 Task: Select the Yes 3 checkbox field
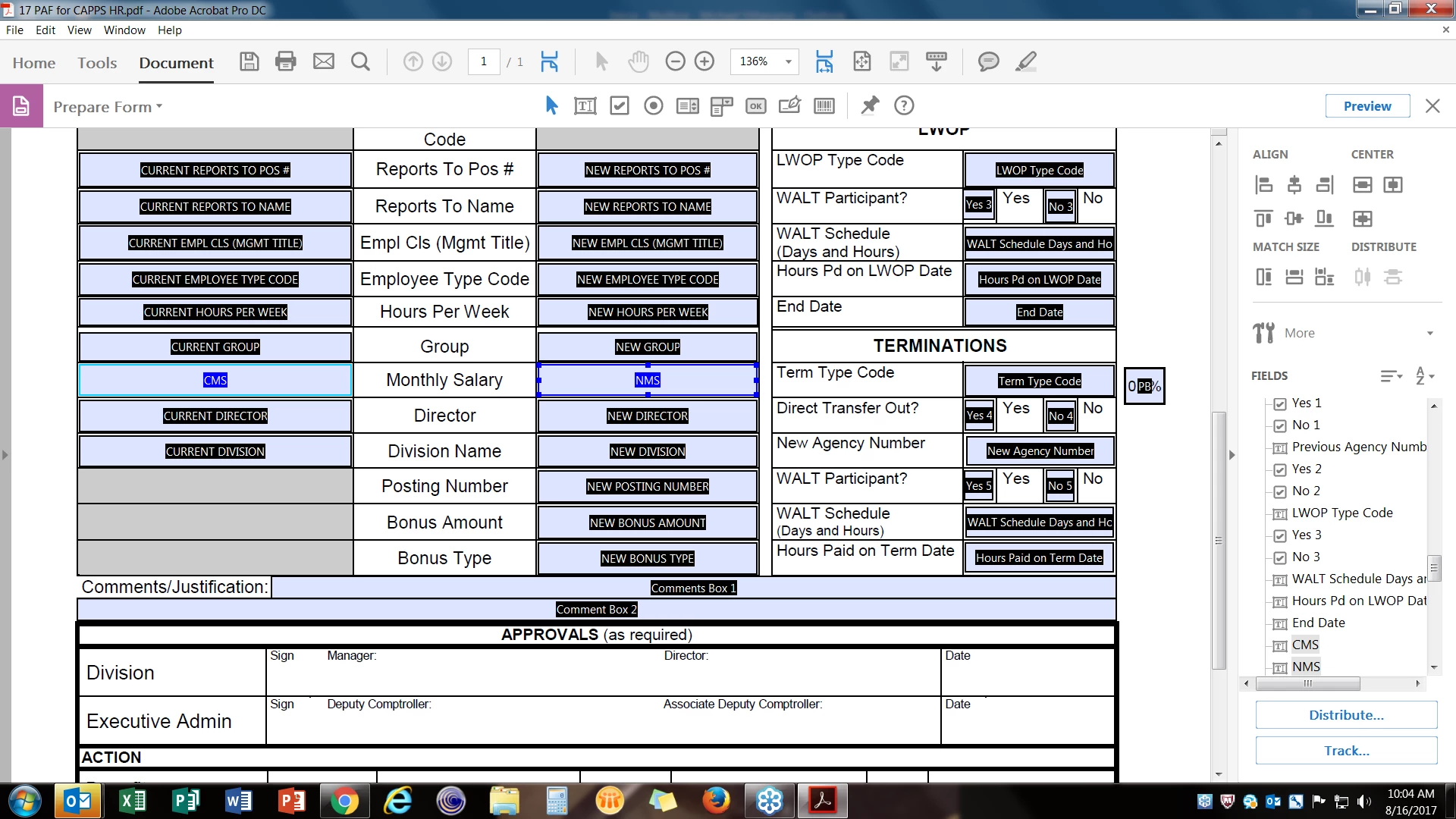tap(978, 205)
